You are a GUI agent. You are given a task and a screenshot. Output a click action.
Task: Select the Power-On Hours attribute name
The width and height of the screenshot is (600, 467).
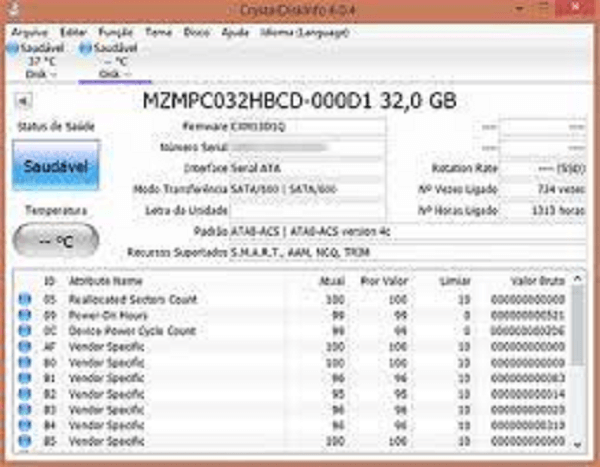(x=108, y=315)
